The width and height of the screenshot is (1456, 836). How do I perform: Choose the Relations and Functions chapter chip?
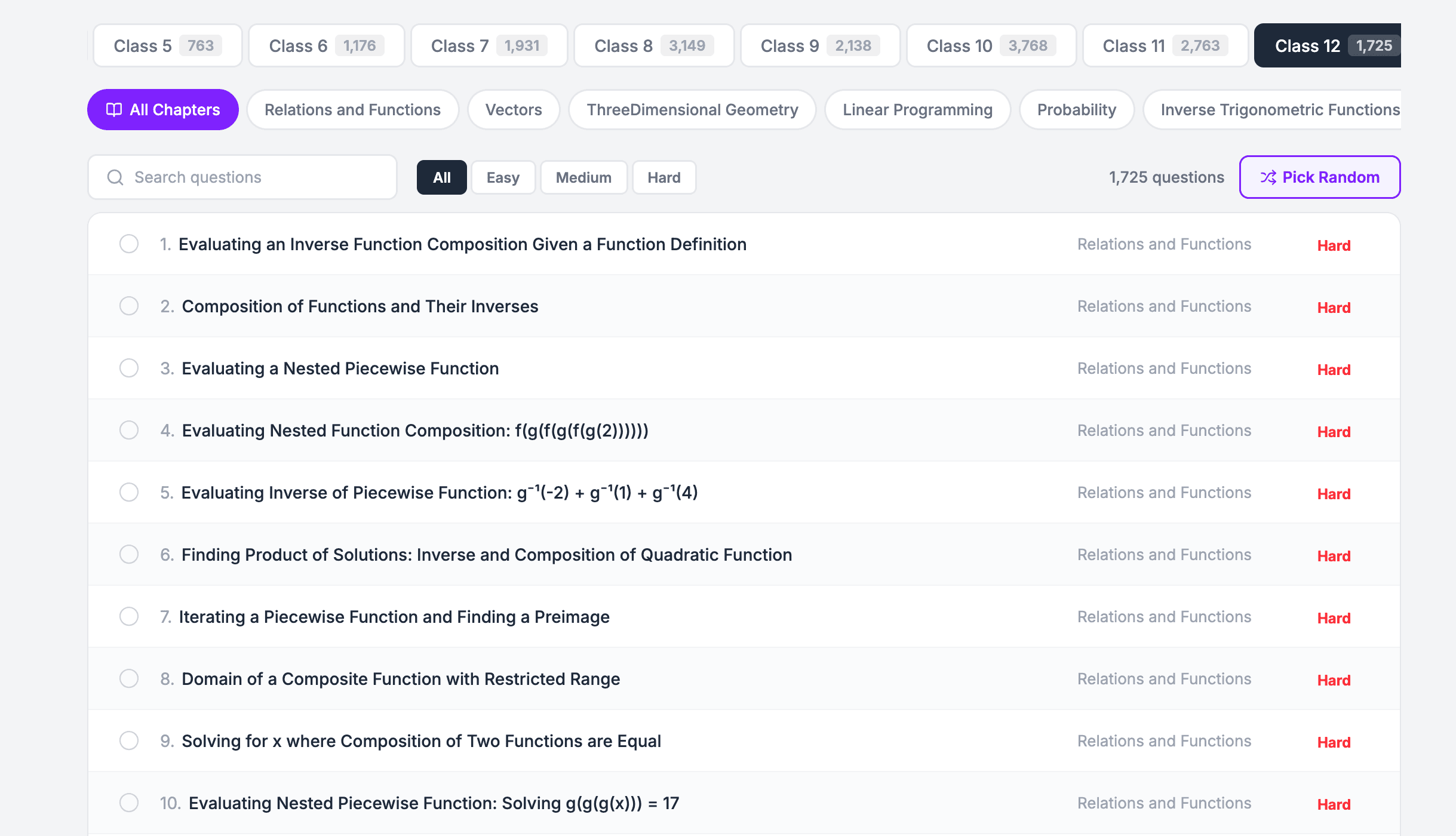click(352, 109)
